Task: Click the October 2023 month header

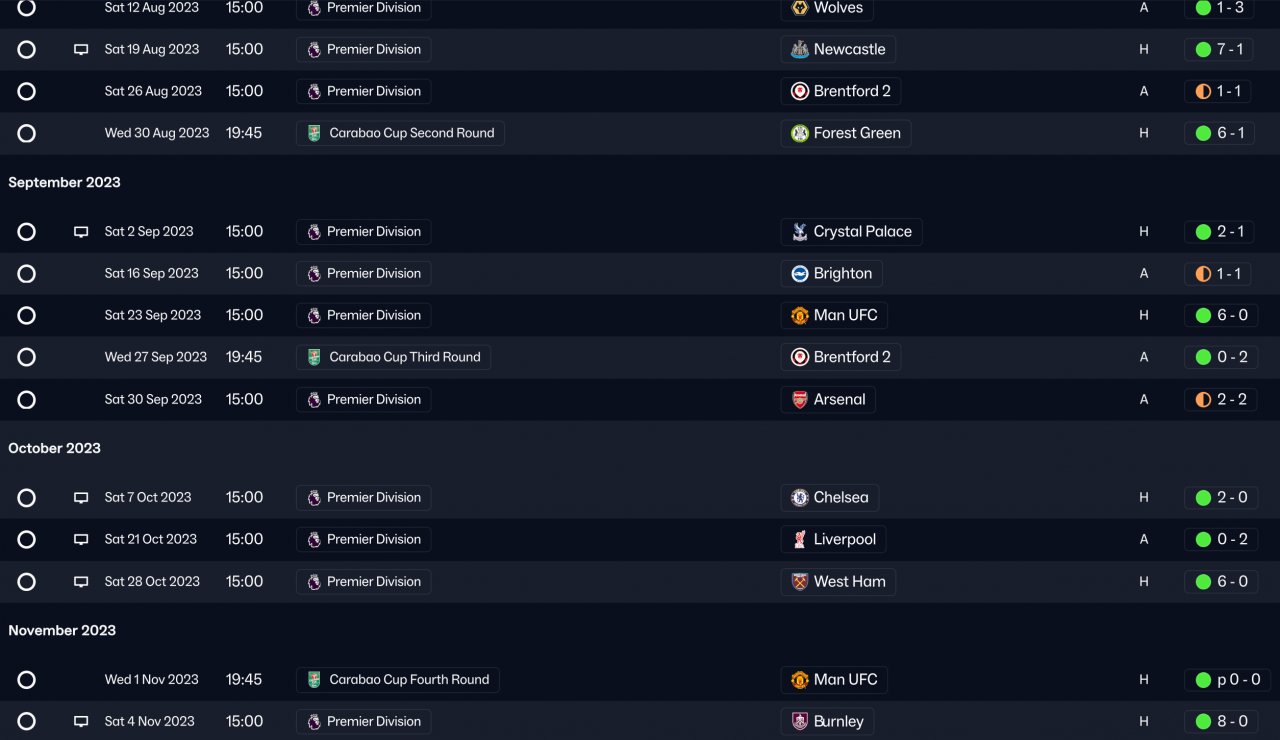Action: point(55,448)
